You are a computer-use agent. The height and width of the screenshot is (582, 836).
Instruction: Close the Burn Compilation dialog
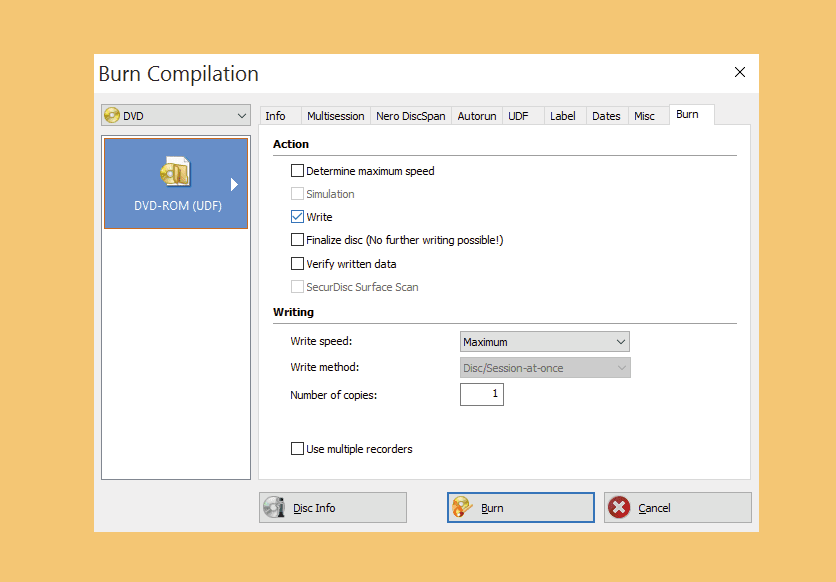[x=739, y=72]
